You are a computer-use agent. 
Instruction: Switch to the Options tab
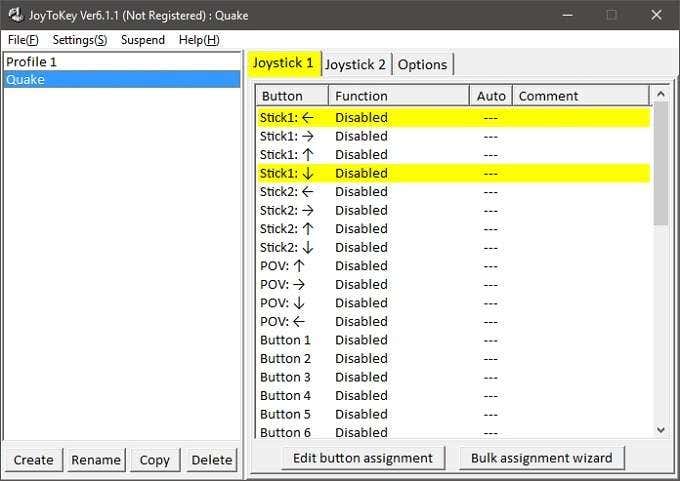[422, 64]
